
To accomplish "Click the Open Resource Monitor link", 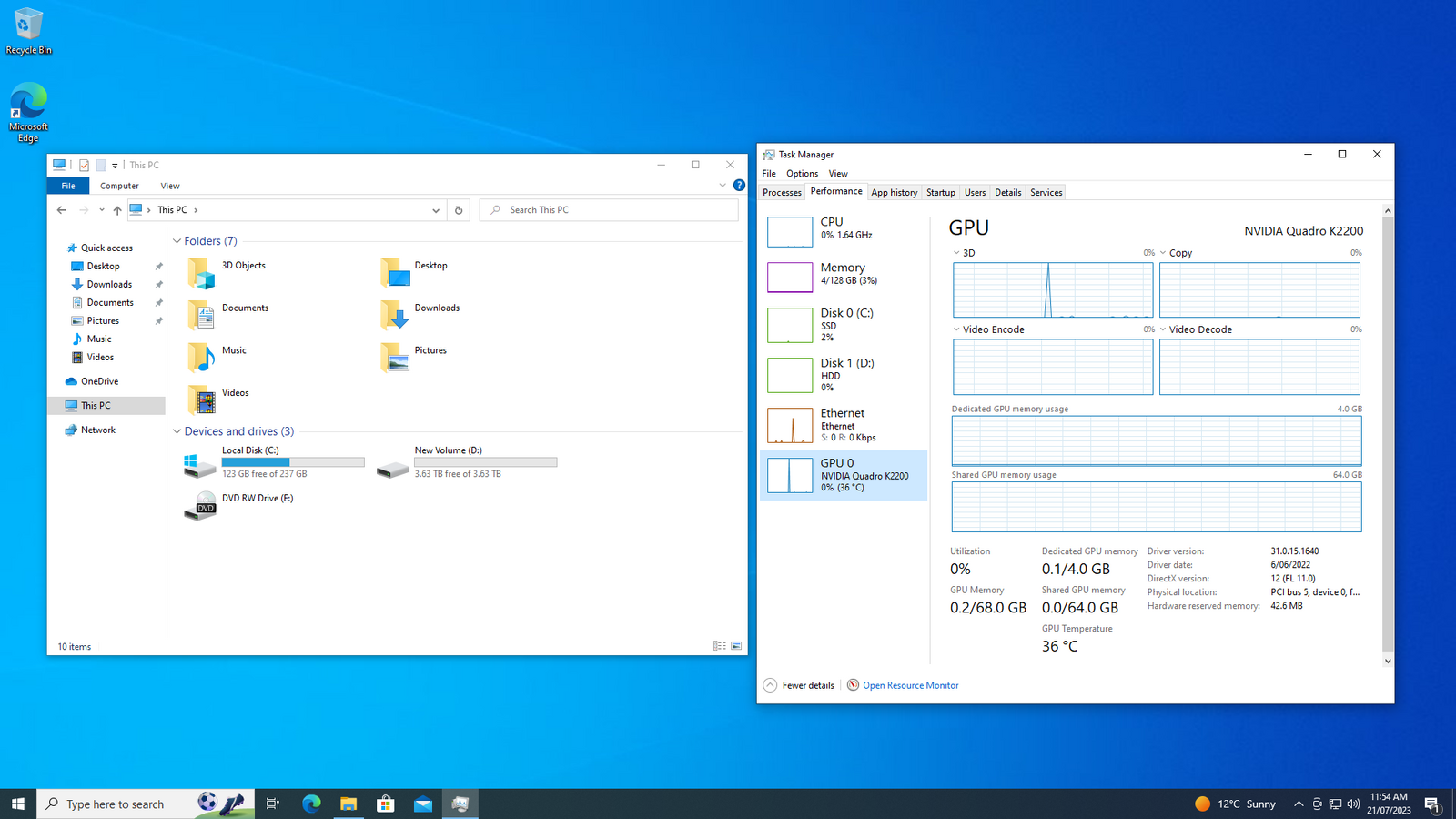I will (x=910, y=685).
